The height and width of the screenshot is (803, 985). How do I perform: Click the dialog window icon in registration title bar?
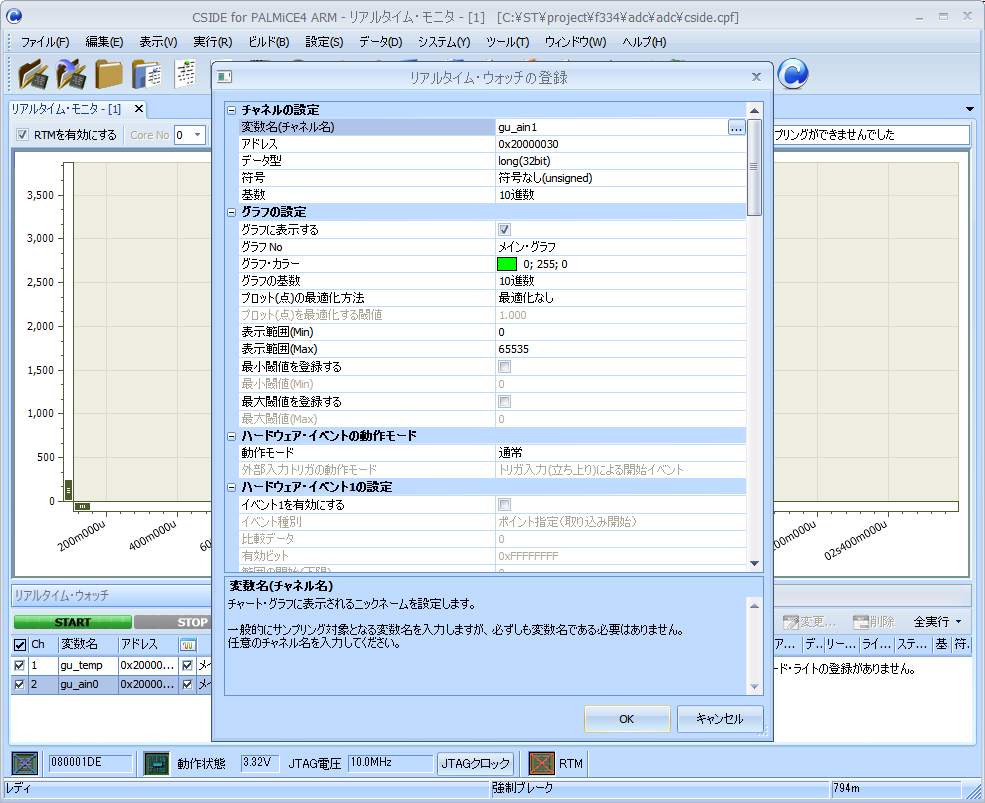(224, 77)
